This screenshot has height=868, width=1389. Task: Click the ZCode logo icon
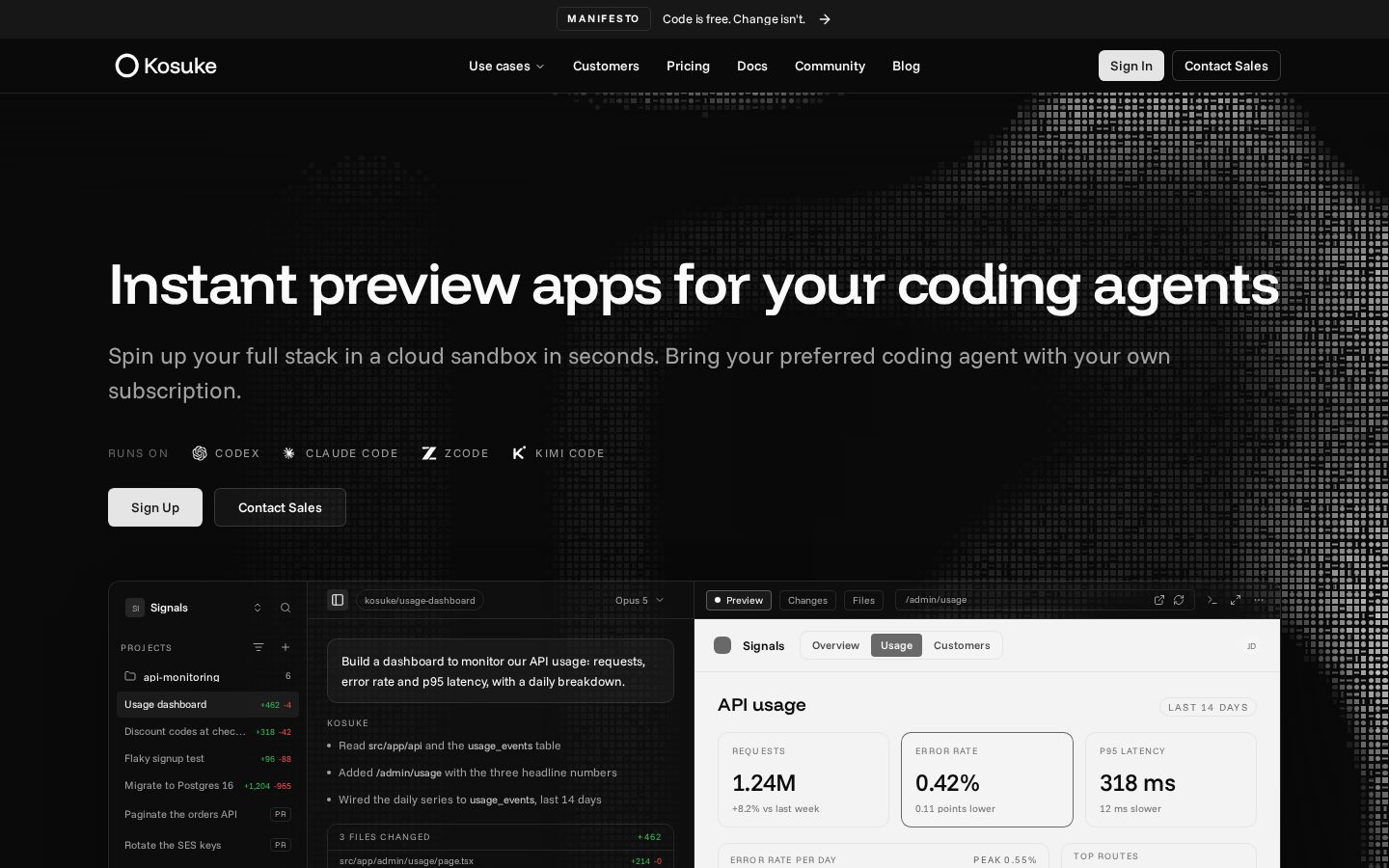pyautogui.click(x=429, y=453)
